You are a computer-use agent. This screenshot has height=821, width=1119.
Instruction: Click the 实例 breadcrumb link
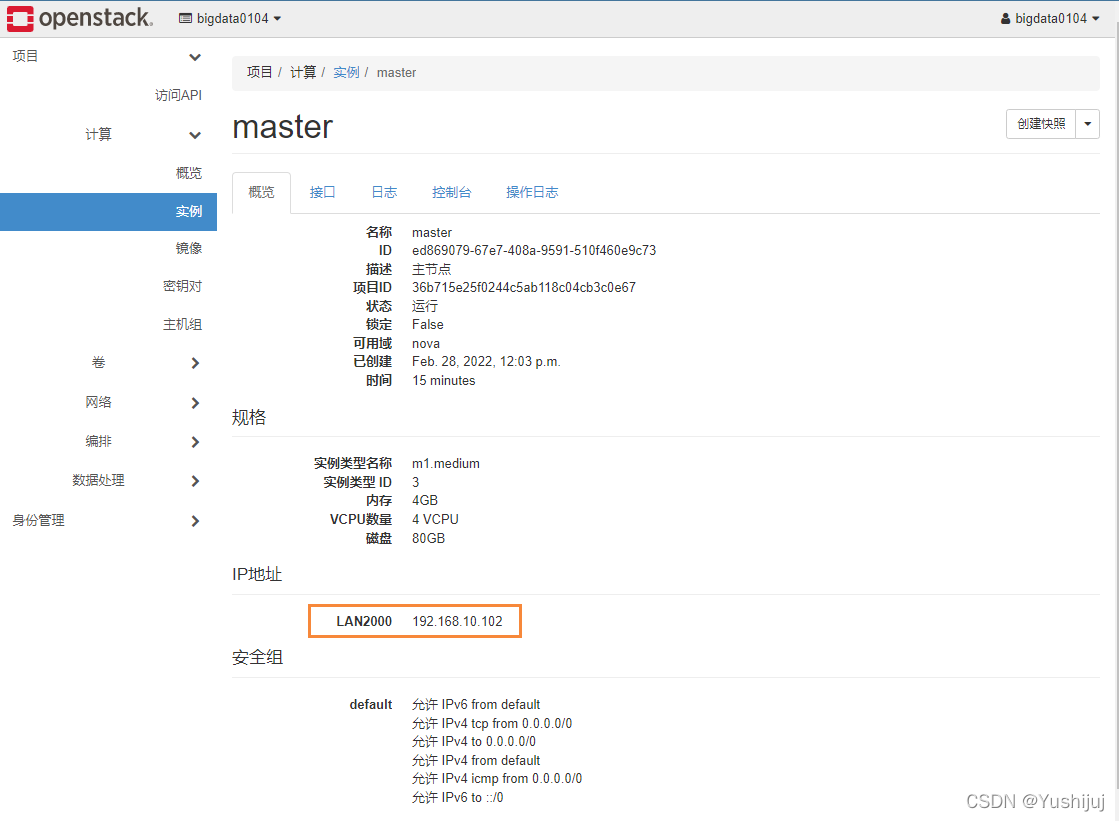[346, 72]
